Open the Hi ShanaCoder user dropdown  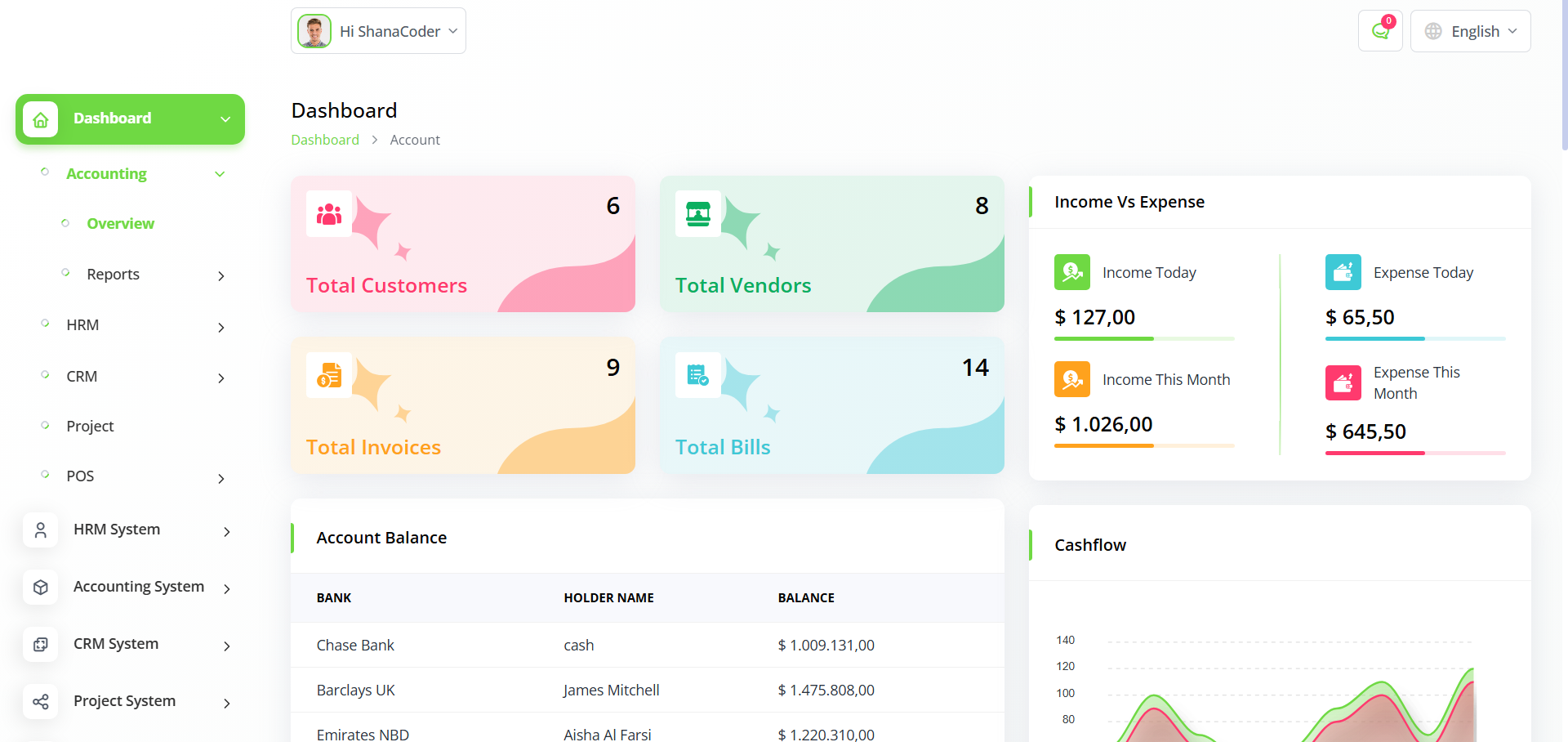click(x=378, y=31)
